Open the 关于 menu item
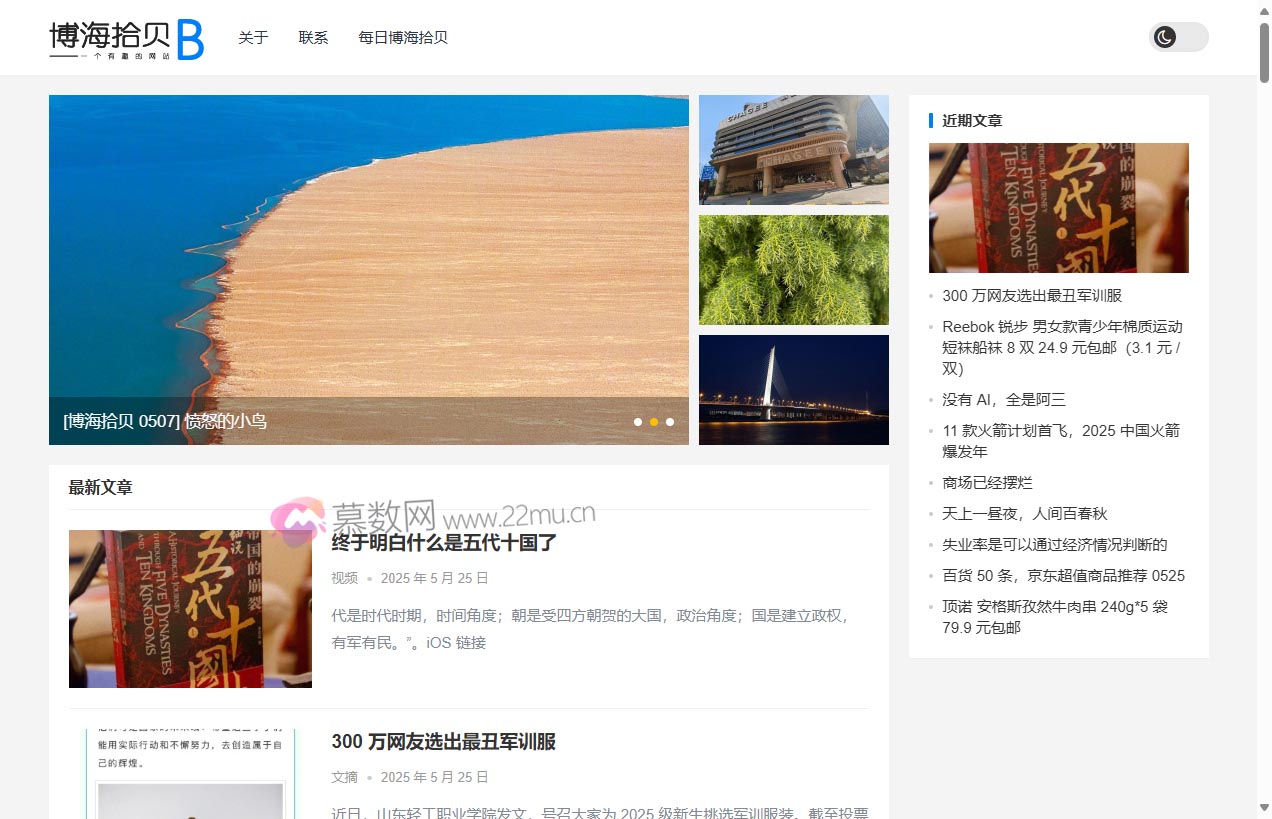The image size is (1272, 819). tap(253, 37)
